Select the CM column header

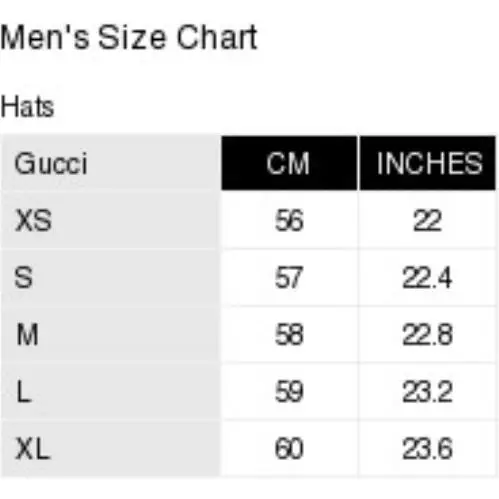coord(289,163)
